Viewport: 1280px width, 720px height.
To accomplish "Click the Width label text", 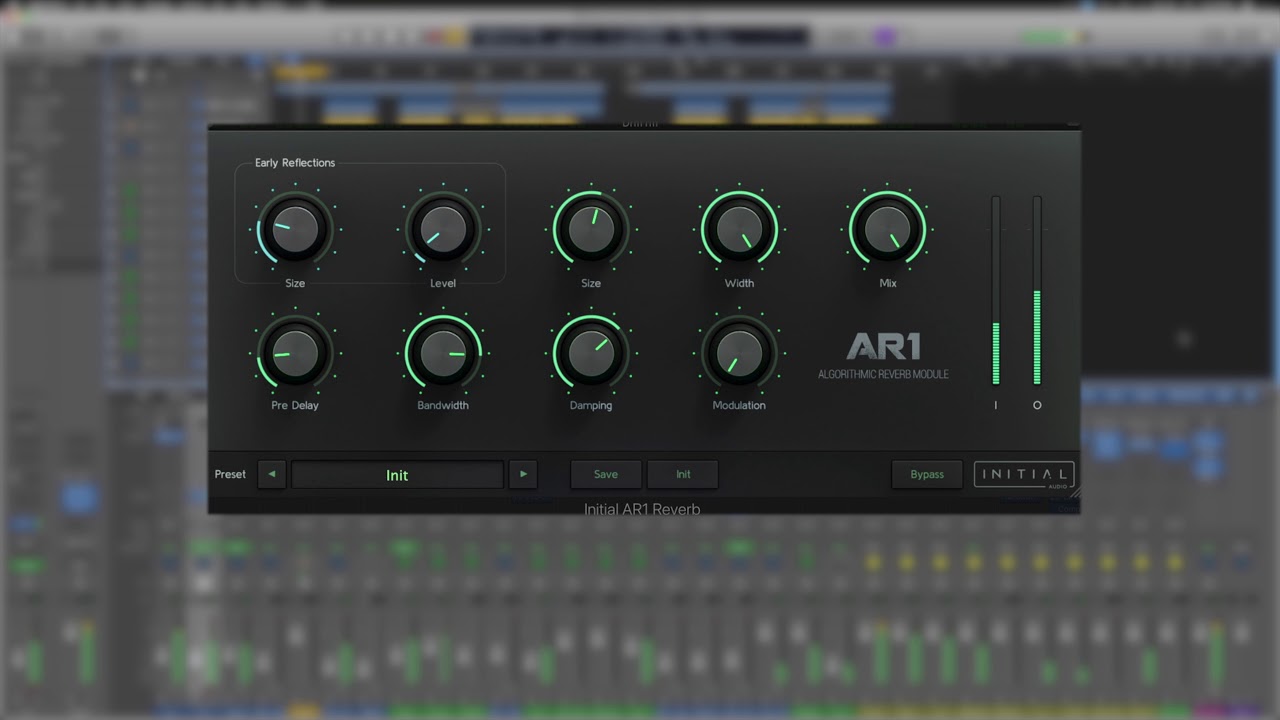I will click(x=739, y=283).
